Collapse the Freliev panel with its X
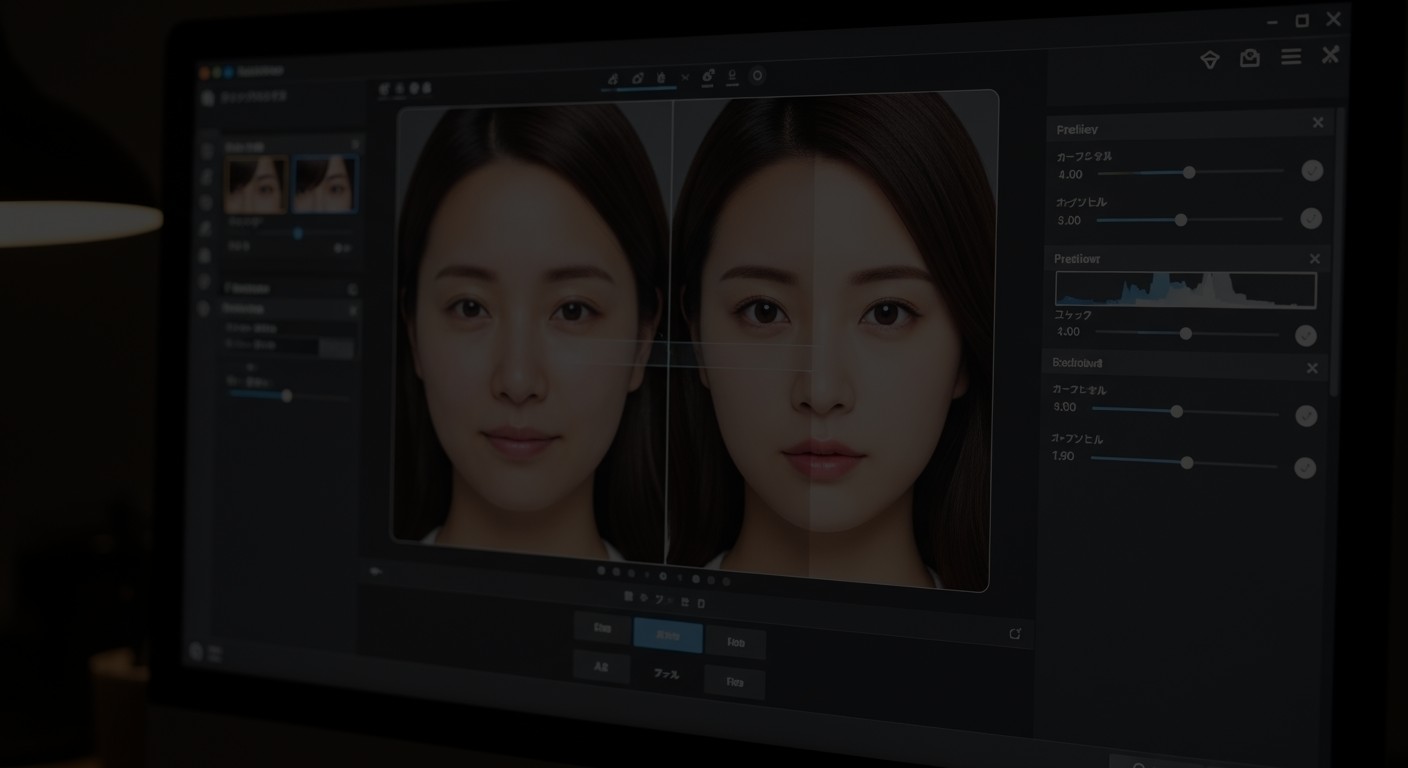The image size is (1408, 768). point(1318,123)
